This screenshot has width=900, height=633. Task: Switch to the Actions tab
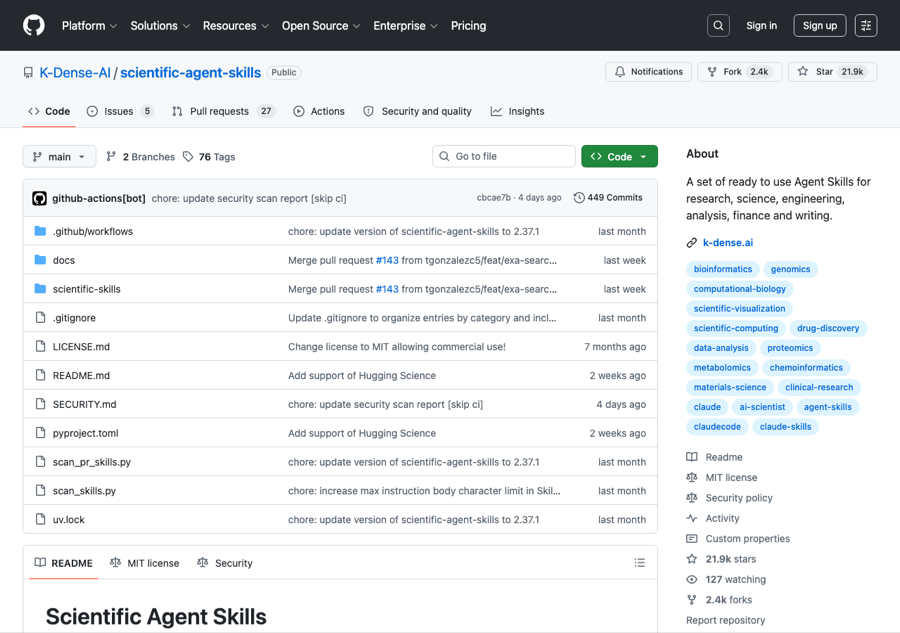319,111
